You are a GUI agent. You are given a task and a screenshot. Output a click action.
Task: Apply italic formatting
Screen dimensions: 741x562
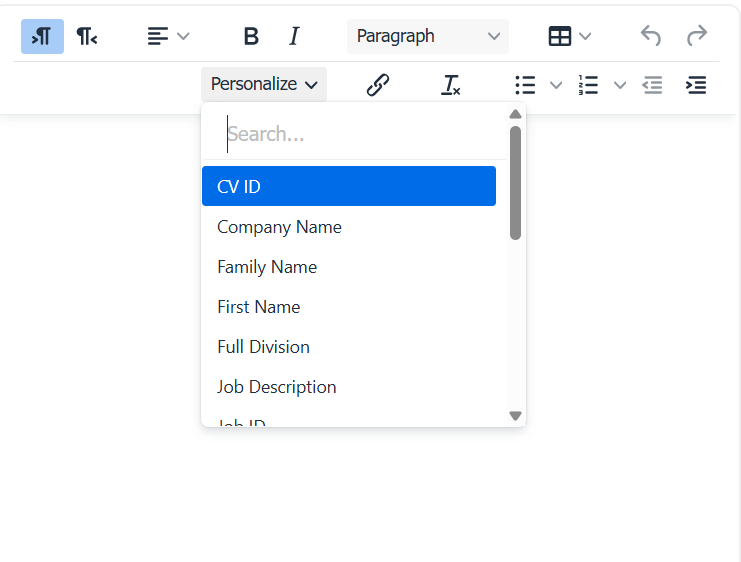[x=294, y=37]
